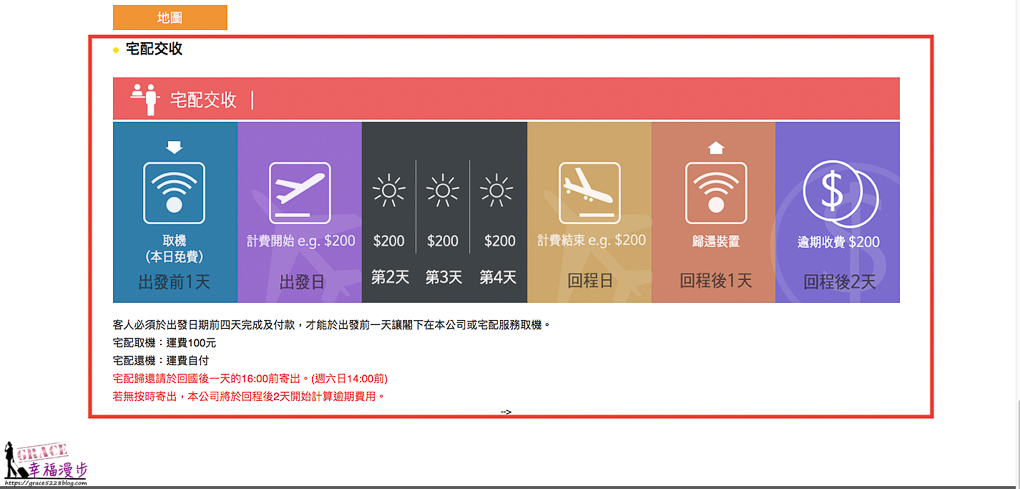Click 計費開始 e.g. $200 text
Screen dimensions: 1020x489
[301, 241]
